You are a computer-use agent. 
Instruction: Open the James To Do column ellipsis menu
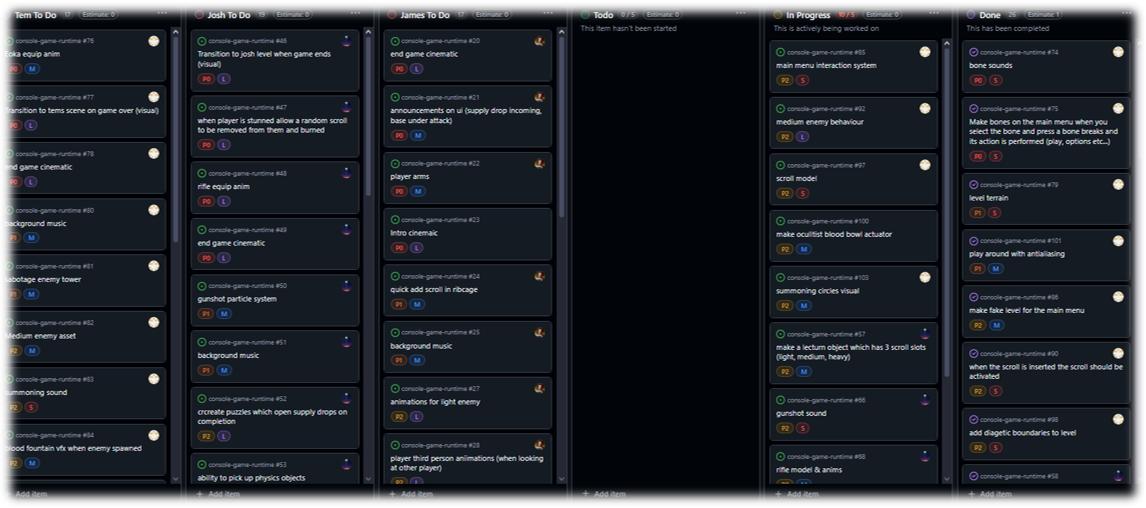tap(548, 14)
